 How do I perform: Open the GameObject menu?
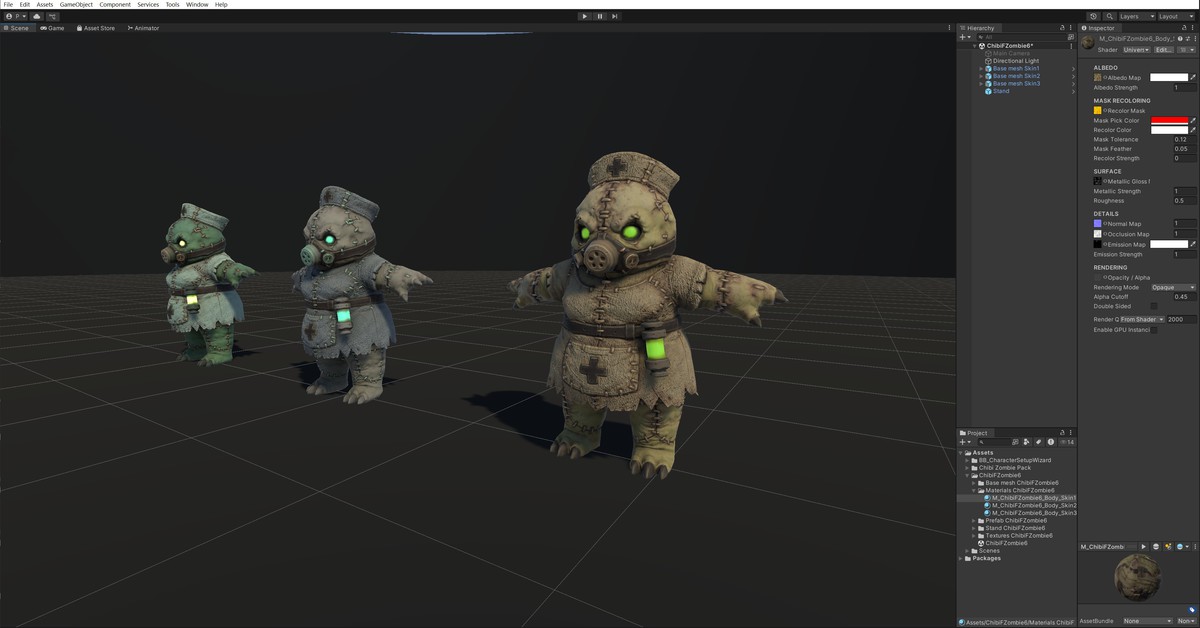[76, 4]
